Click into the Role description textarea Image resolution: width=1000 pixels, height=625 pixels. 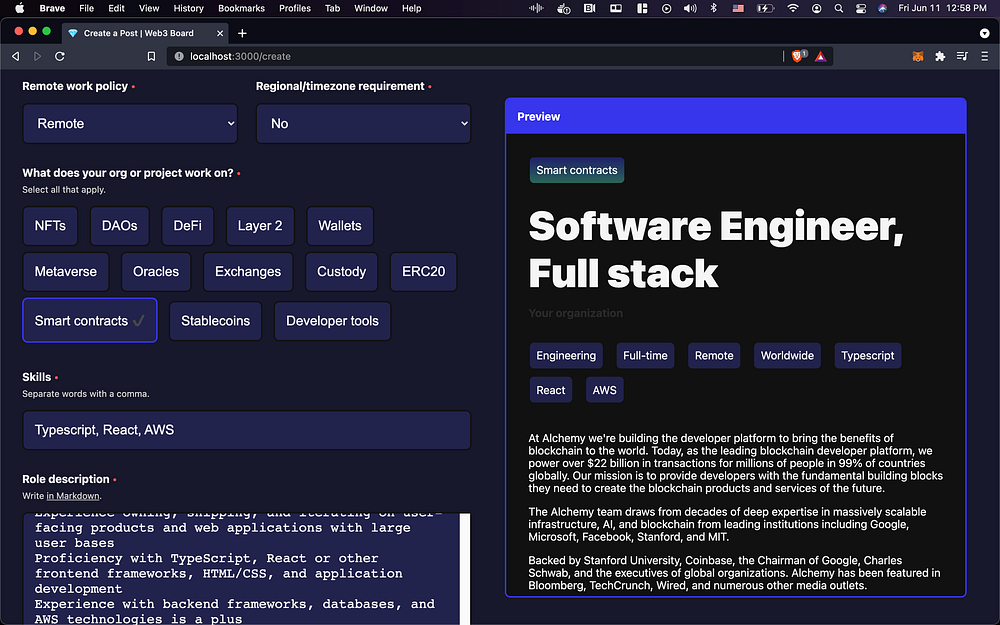[x=240, y=570]
